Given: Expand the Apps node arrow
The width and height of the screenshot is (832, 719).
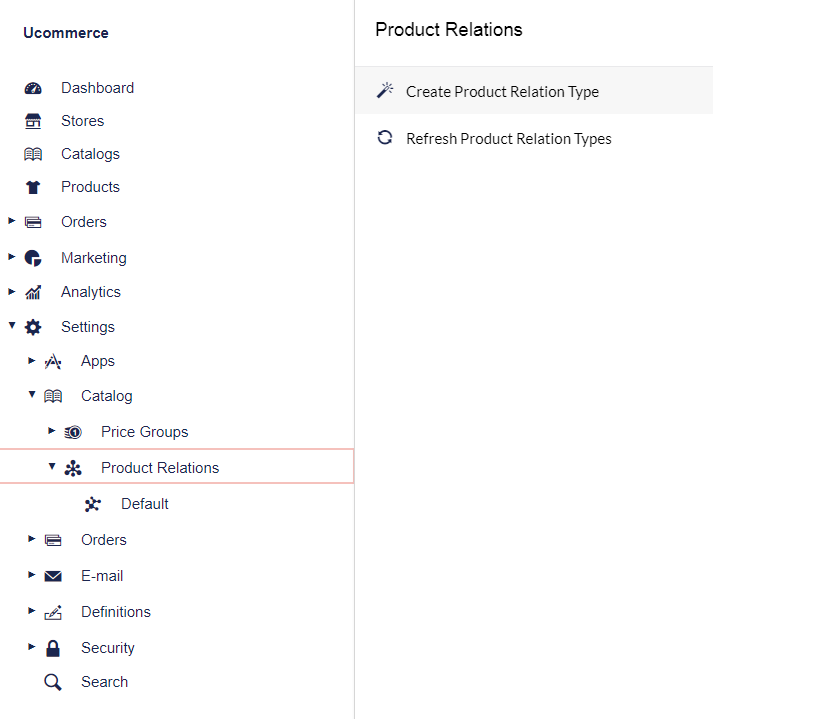Looking at the screenshot, I should (x=32, y=361).
